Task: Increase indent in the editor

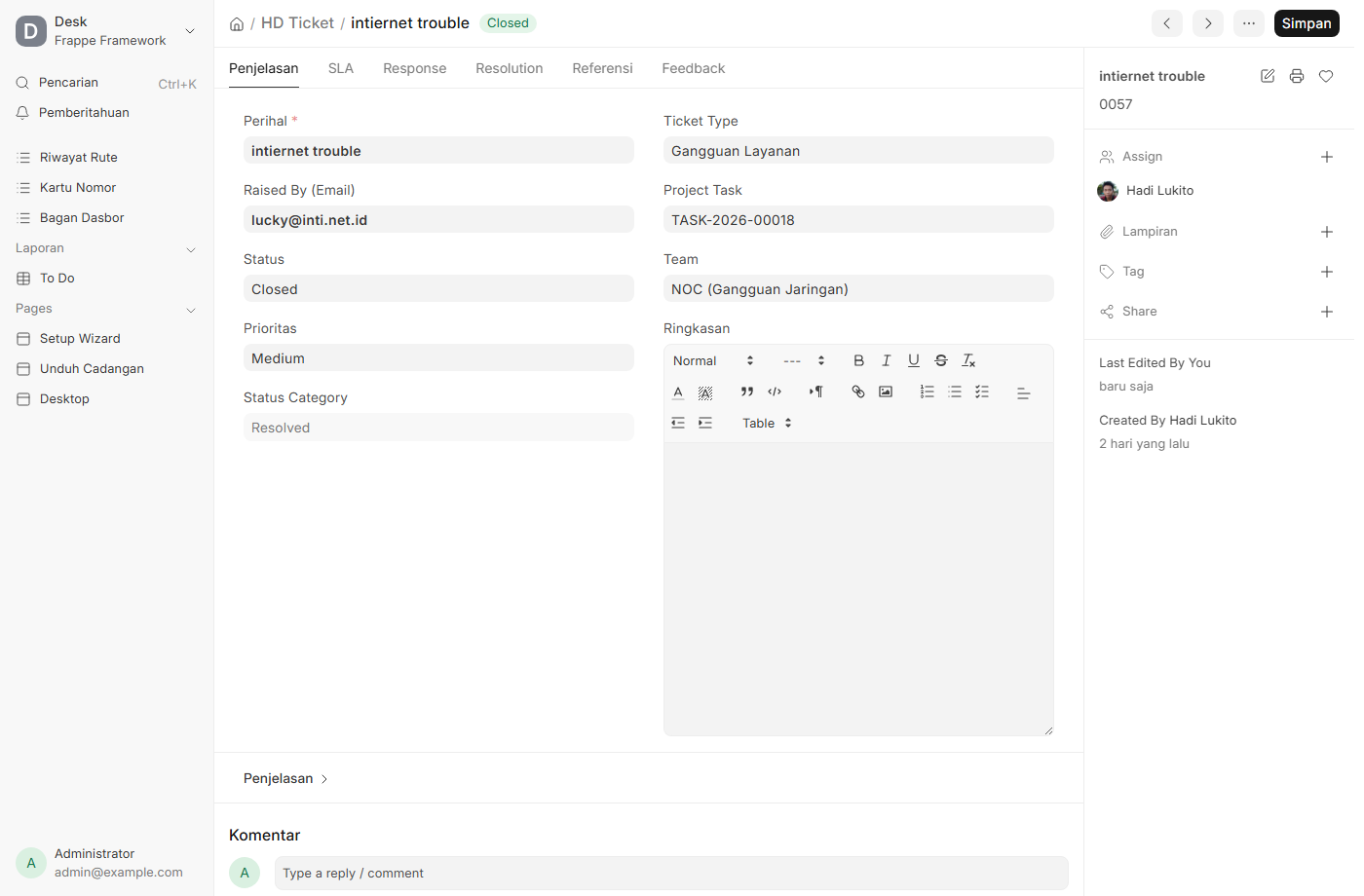Action: point(705,423)
